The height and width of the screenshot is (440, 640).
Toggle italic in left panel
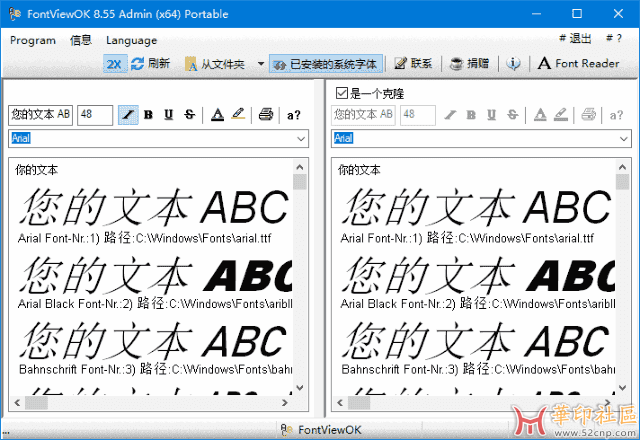(x=128, y=114)
